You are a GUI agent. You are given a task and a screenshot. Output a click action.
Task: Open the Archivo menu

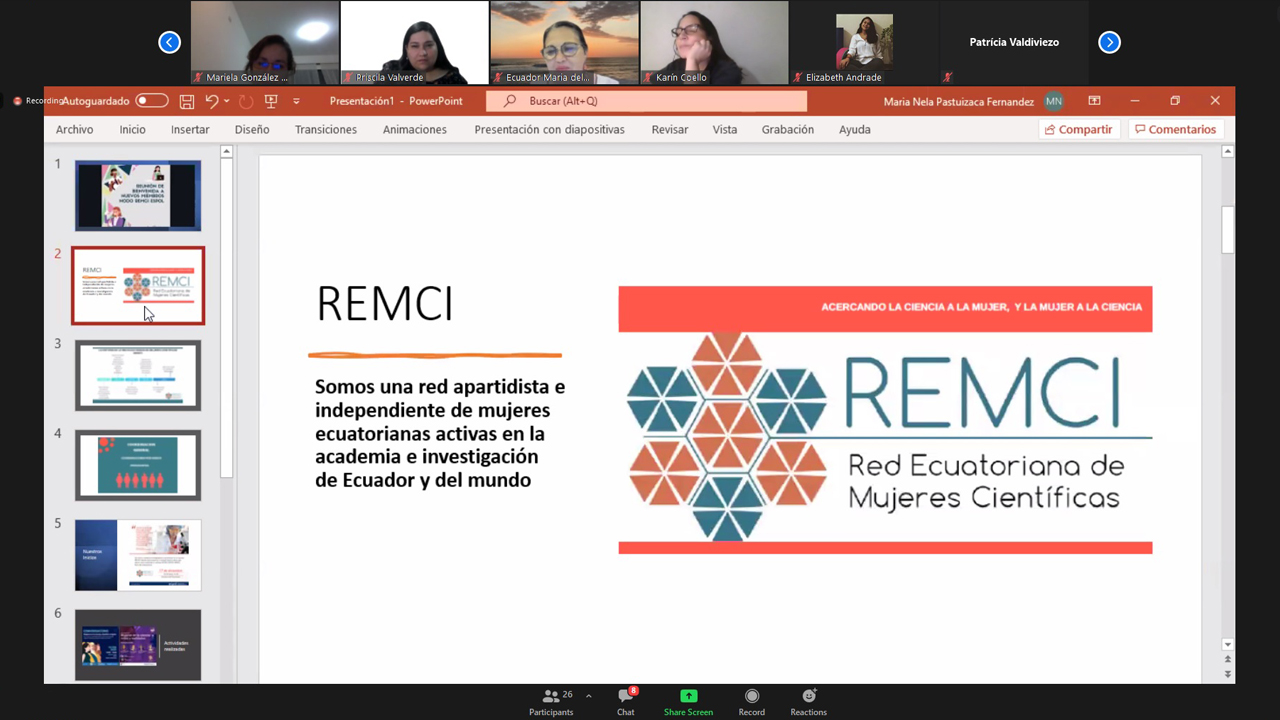(74, 129)
